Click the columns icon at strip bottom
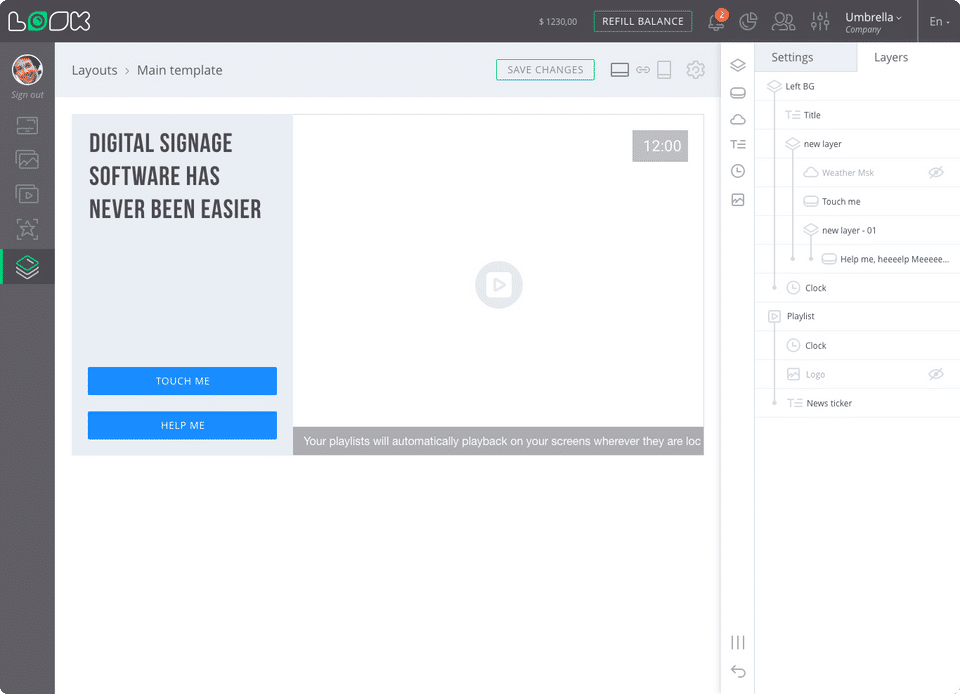 738,642
